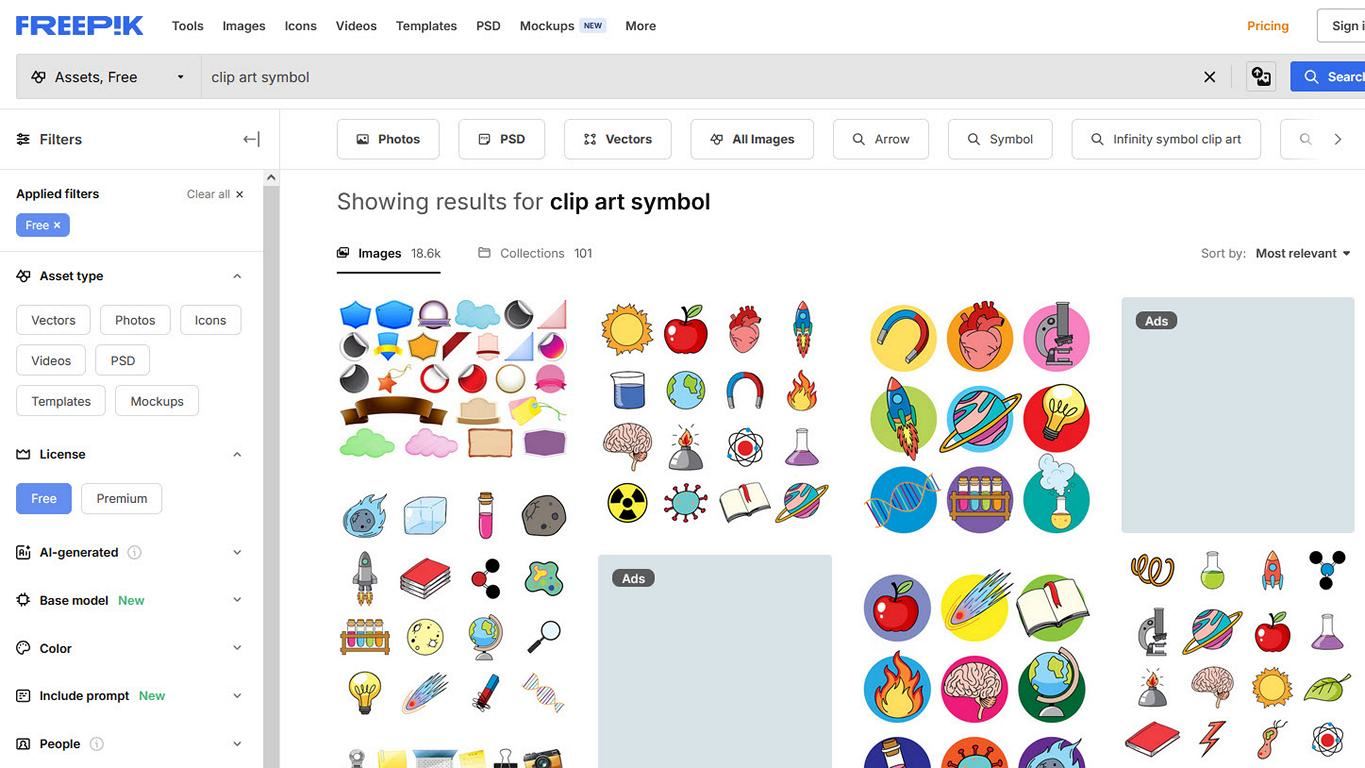Open the Templates menu item
Viewport: 1365px width, 768px height.
click(x=426, y=26)
